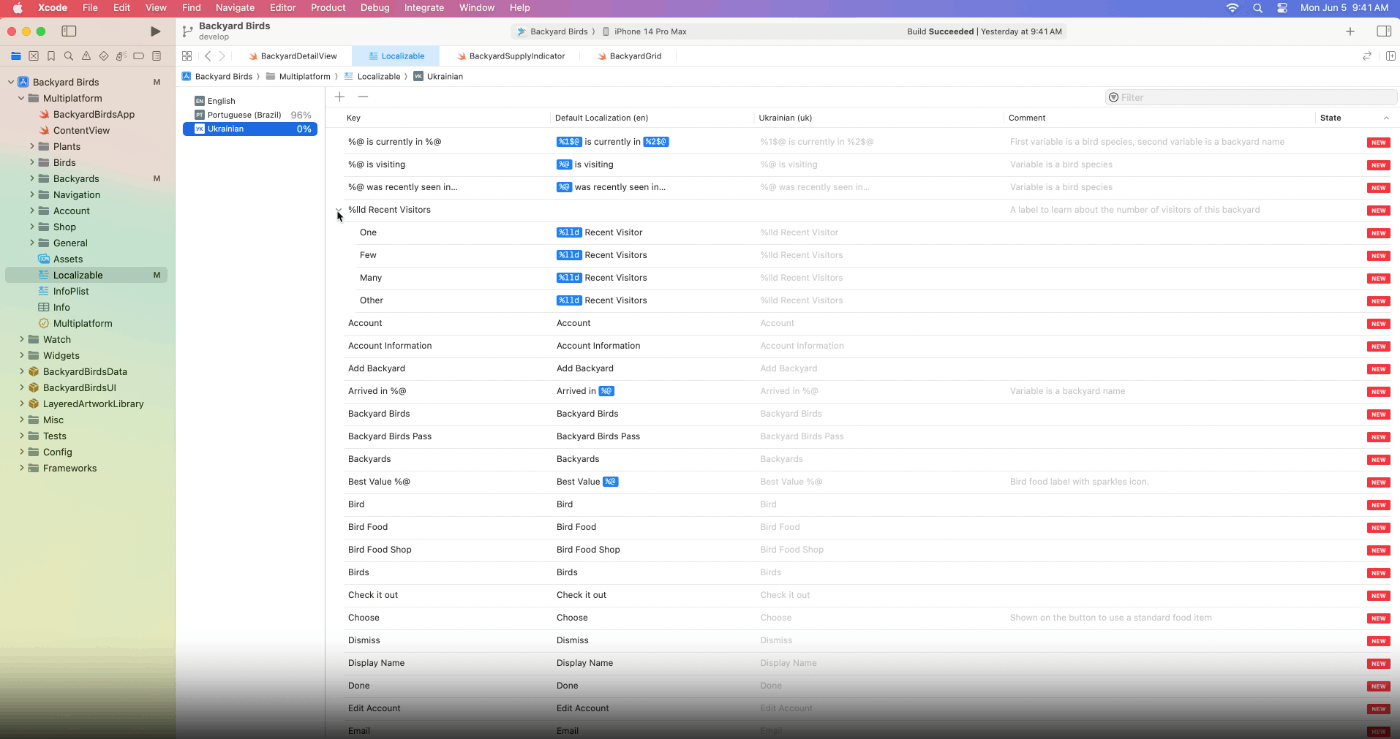Click Multiplatform in the breadcrumb path

point(298,76)
